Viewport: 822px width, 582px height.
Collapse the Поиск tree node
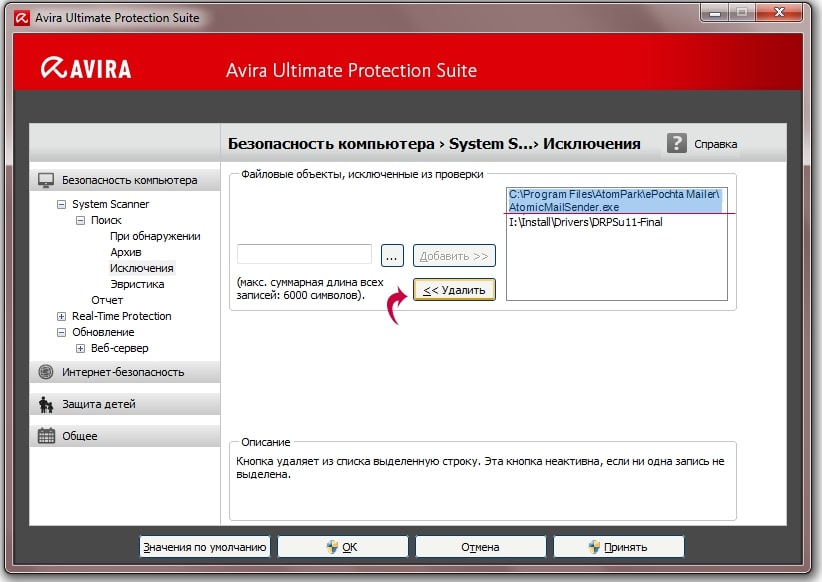80,220
